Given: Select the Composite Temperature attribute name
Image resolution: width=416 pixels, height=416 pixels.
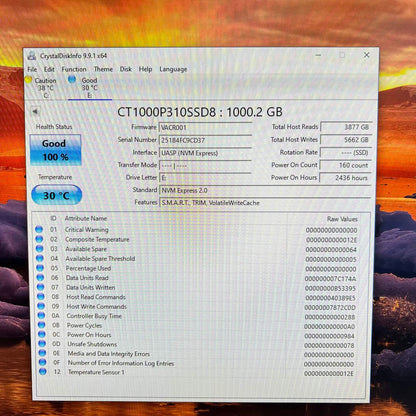Looking at the screenshot, I should tap(97, 239).
